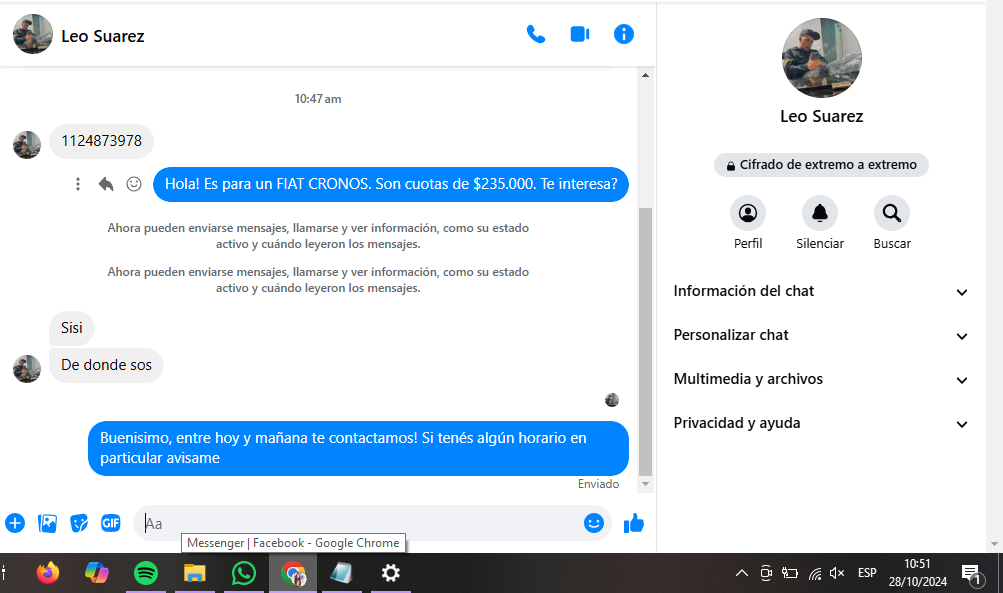Open the battery status tray icon
The height and width of the screenshot is (593, 1003).
point(790,573)
